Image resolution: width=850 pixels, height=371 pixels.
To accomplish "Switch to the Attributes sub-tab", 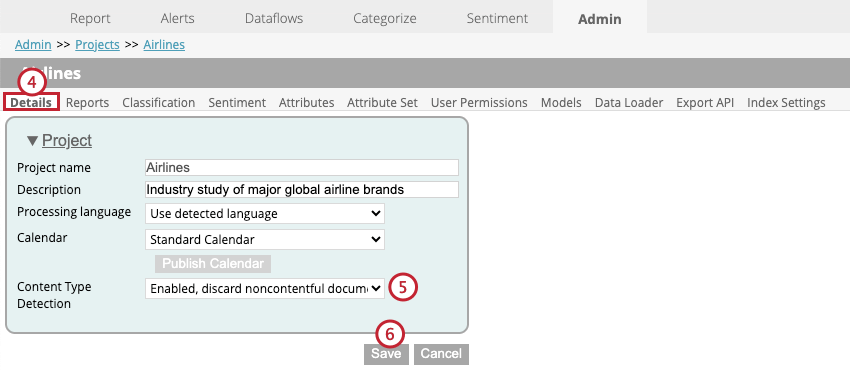I will click(306, 103).
